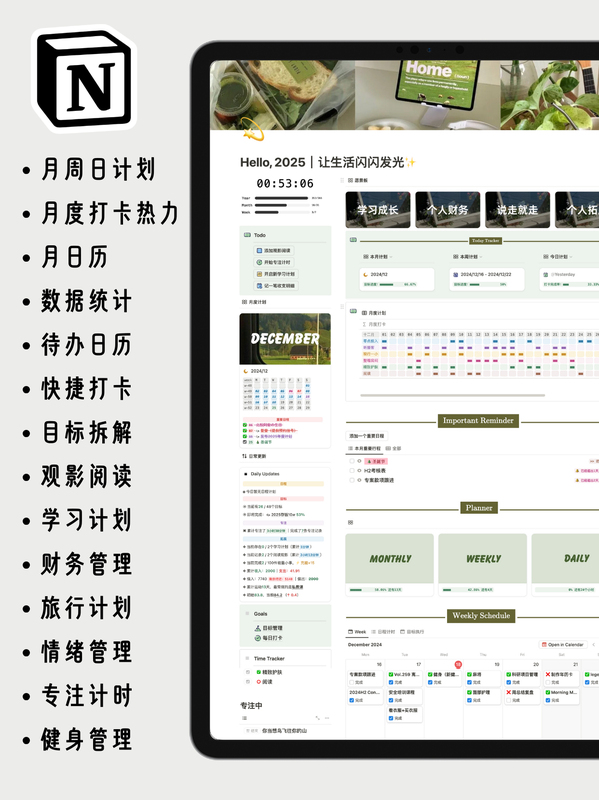Toggle 完成 checkbox on 安全培训课程 card

pyautogui.click(x=391, y=700)
